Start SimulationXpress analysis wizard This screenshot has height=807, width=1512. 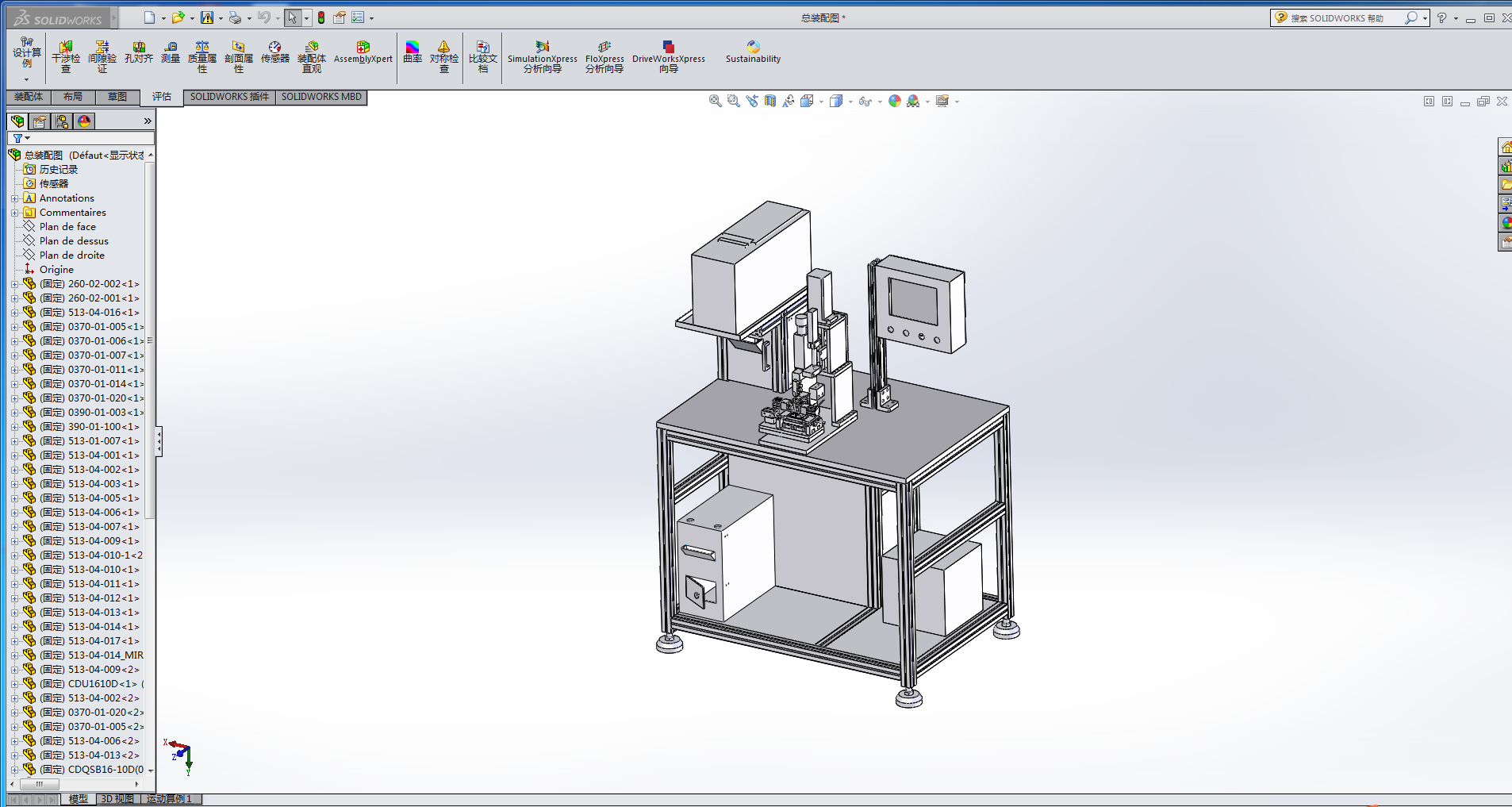(543, 57)
